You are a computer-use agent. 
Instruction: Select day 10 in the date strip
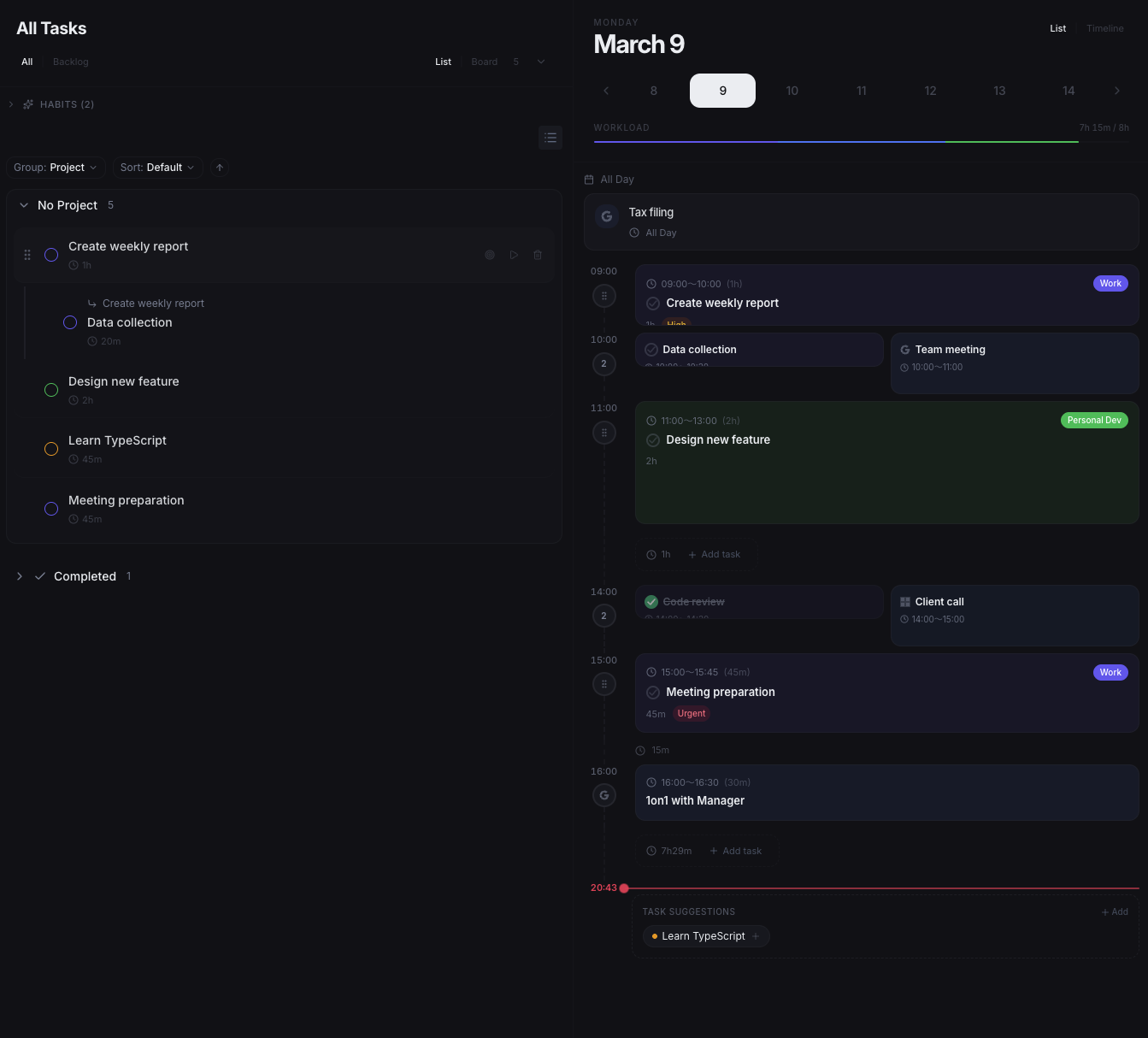point(792,91)
